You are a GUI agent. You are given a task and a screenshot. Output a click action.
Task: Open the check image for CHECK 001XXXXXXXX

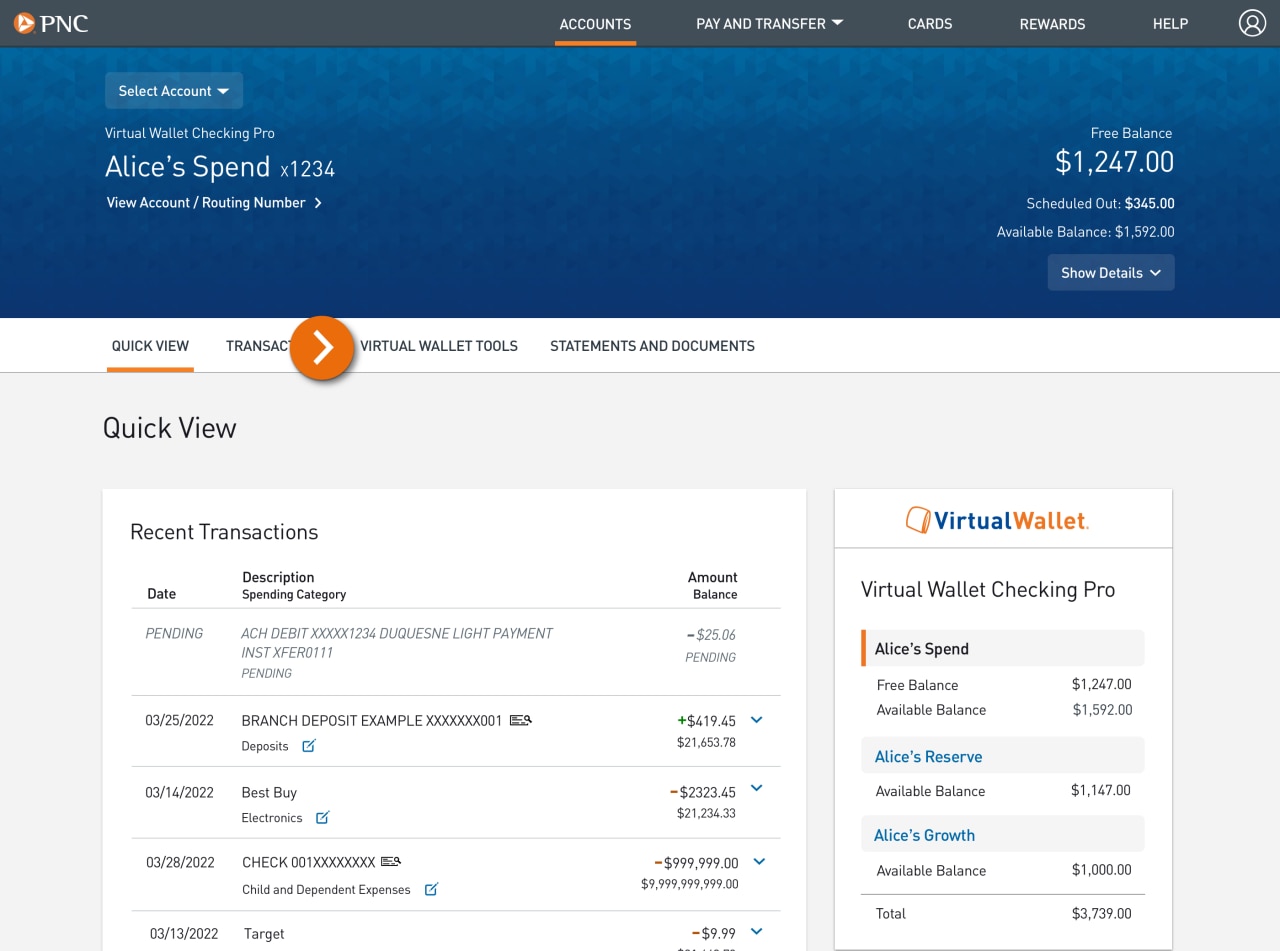click(390, 860)
